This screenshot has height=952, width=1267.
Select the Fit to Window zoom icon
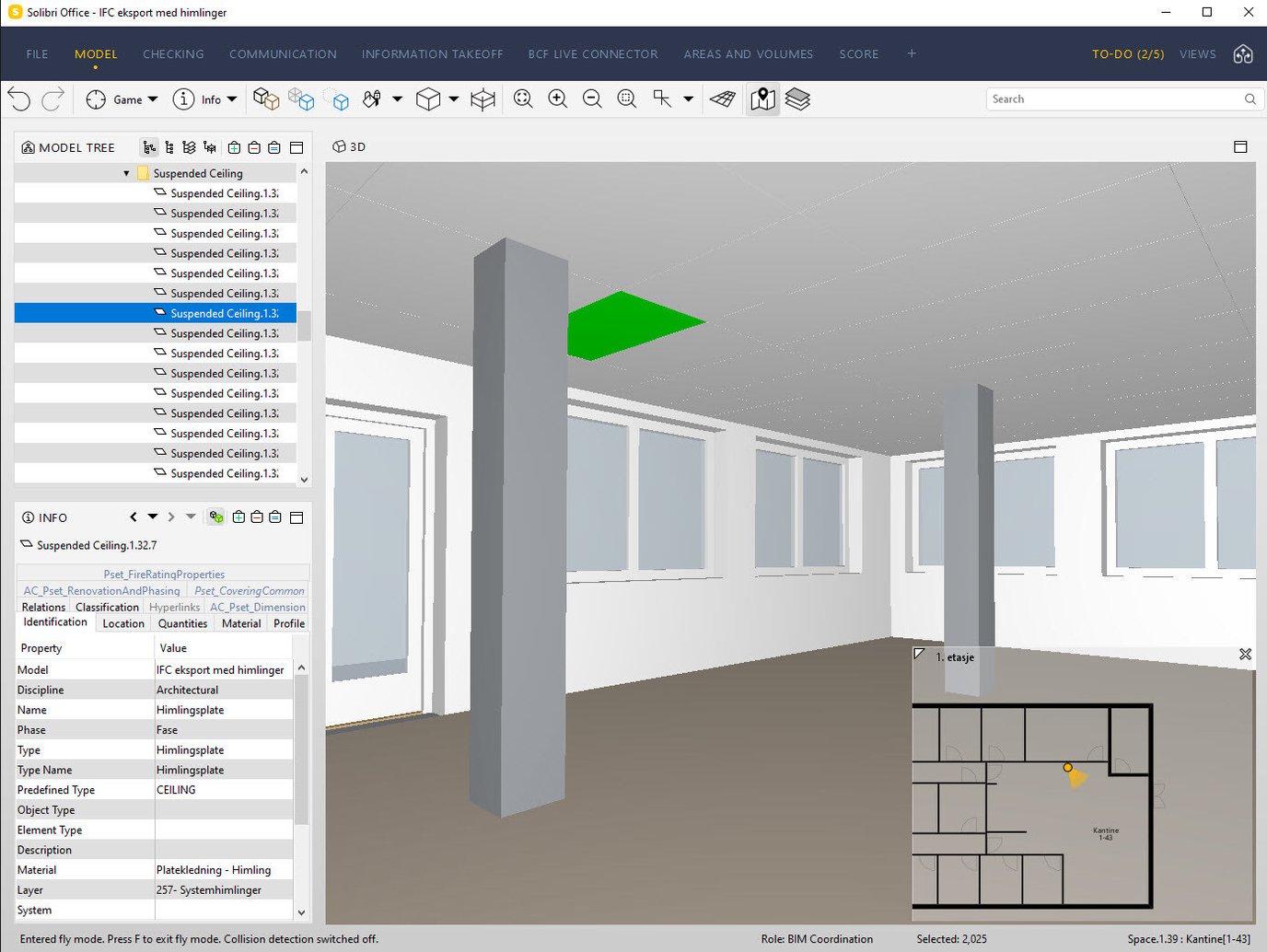click(523, 99)
